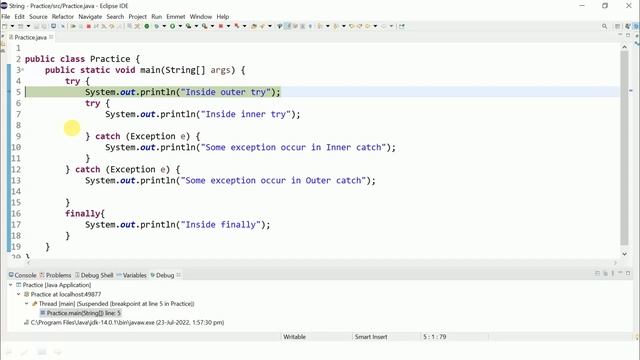Click the New file toolbar icon

pos(4,26)
